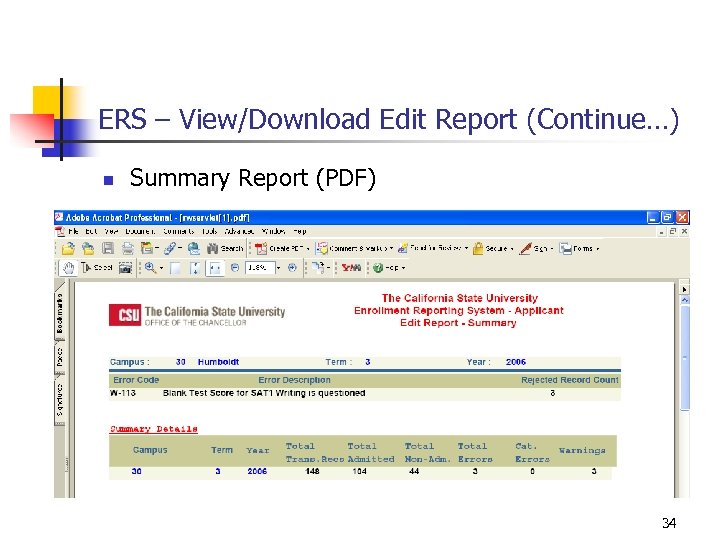Click the Zoom Out minus button
The image size is (720, 540).
235,267
